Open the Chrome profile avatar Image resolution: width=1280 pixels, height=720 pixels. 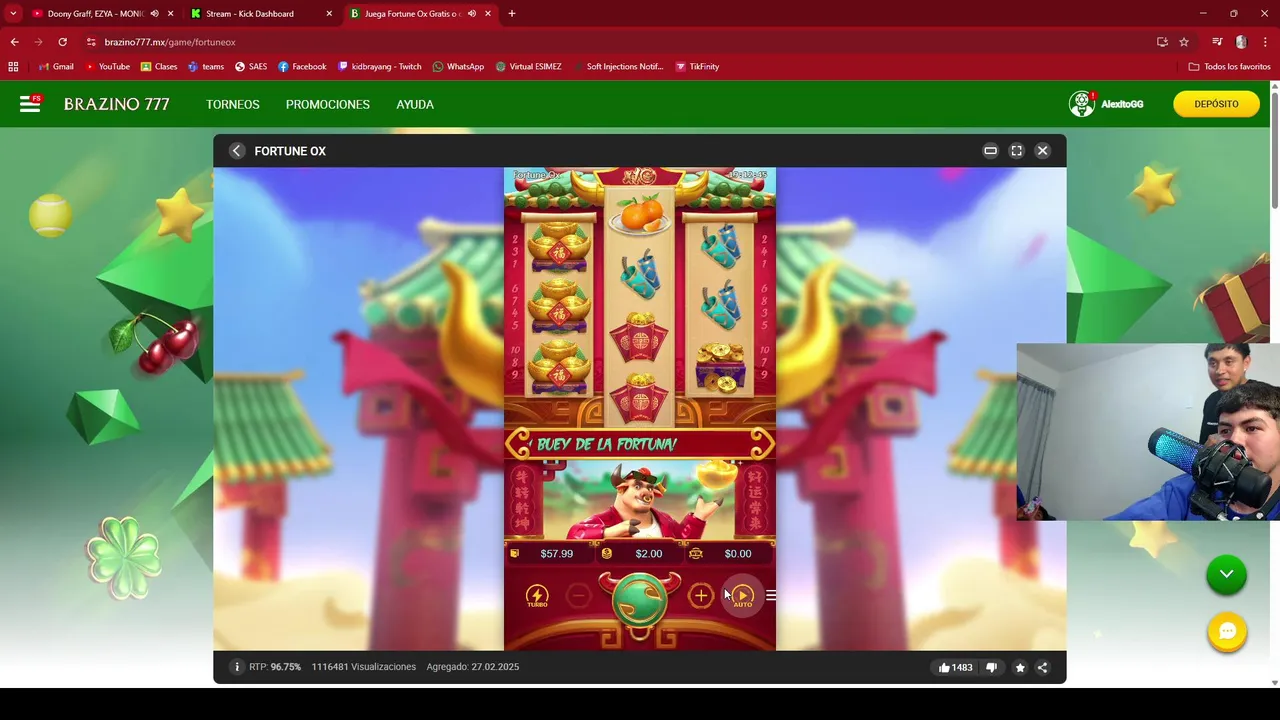click(1241, 42)
